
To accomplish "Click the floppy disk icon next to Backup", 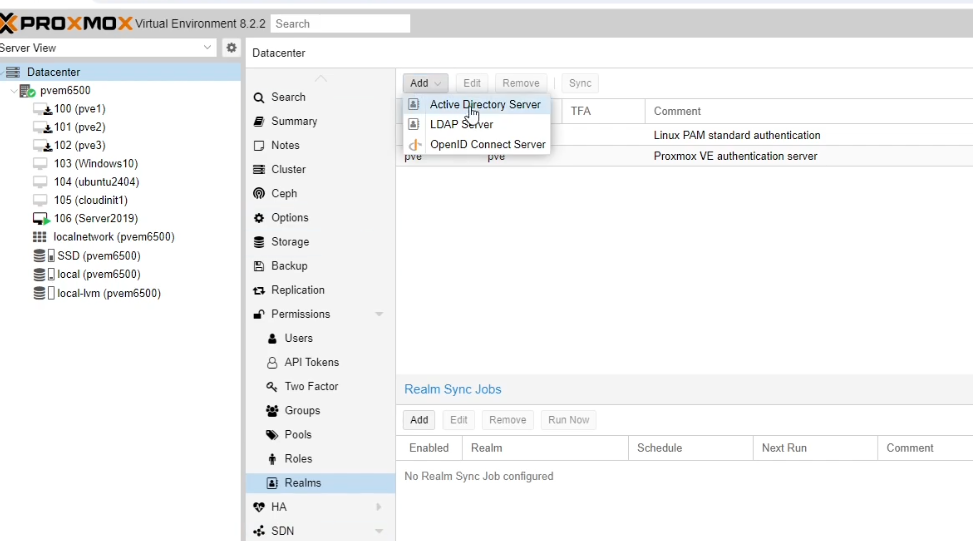I will tap(259, 266).
